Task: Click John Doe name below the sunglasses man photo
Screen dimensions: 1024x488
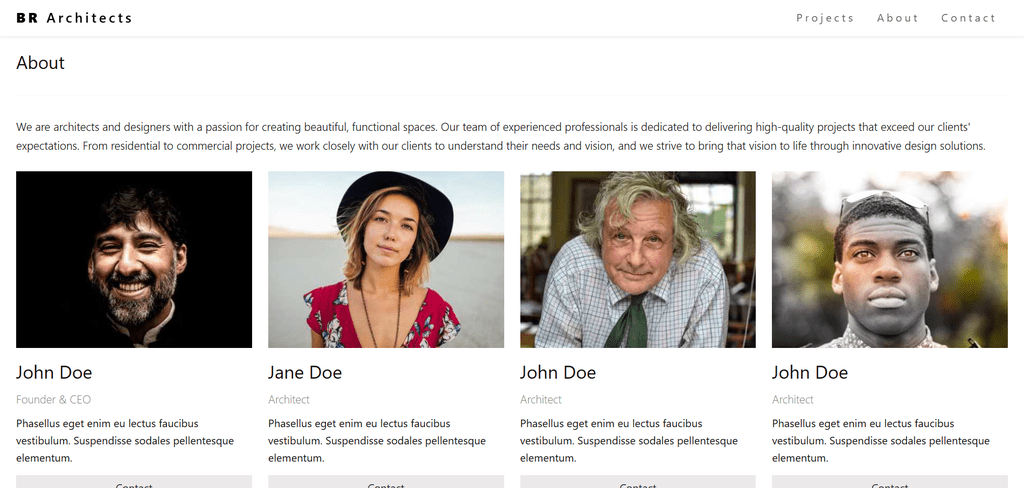Action: [810, 373]
